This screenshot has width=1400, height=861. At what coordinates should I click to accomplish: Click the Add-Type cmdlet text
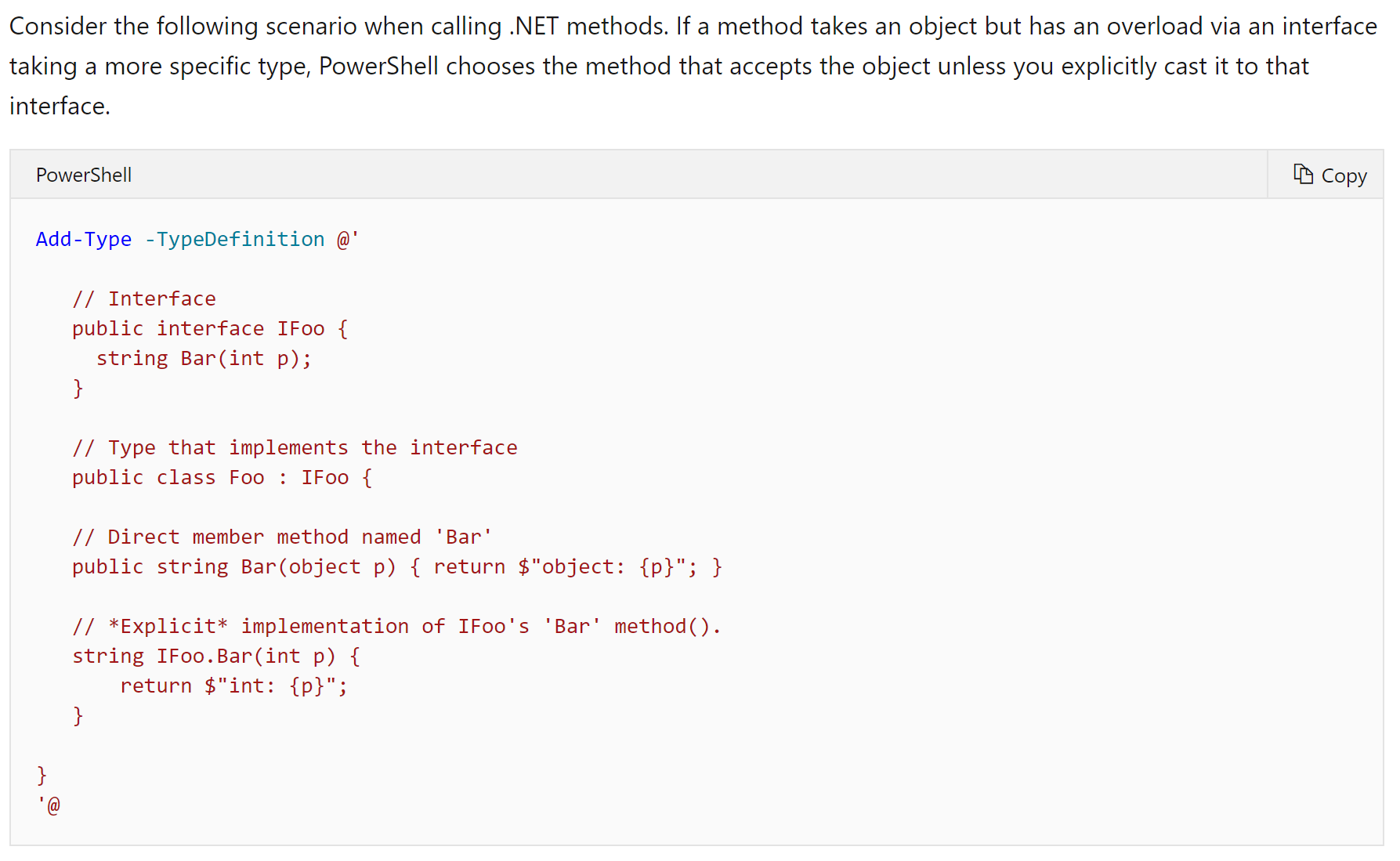(x=83, y=239)
